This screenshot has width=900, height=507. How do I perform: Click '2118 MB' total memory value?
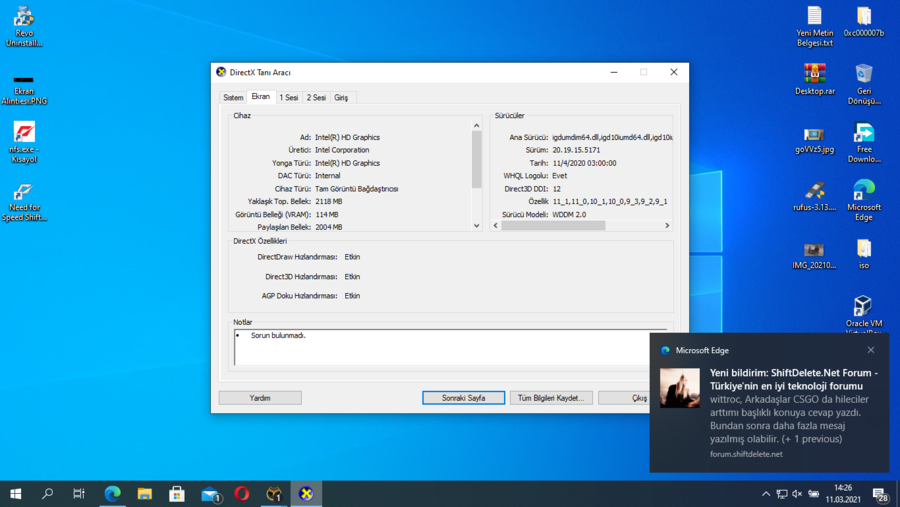329,202
